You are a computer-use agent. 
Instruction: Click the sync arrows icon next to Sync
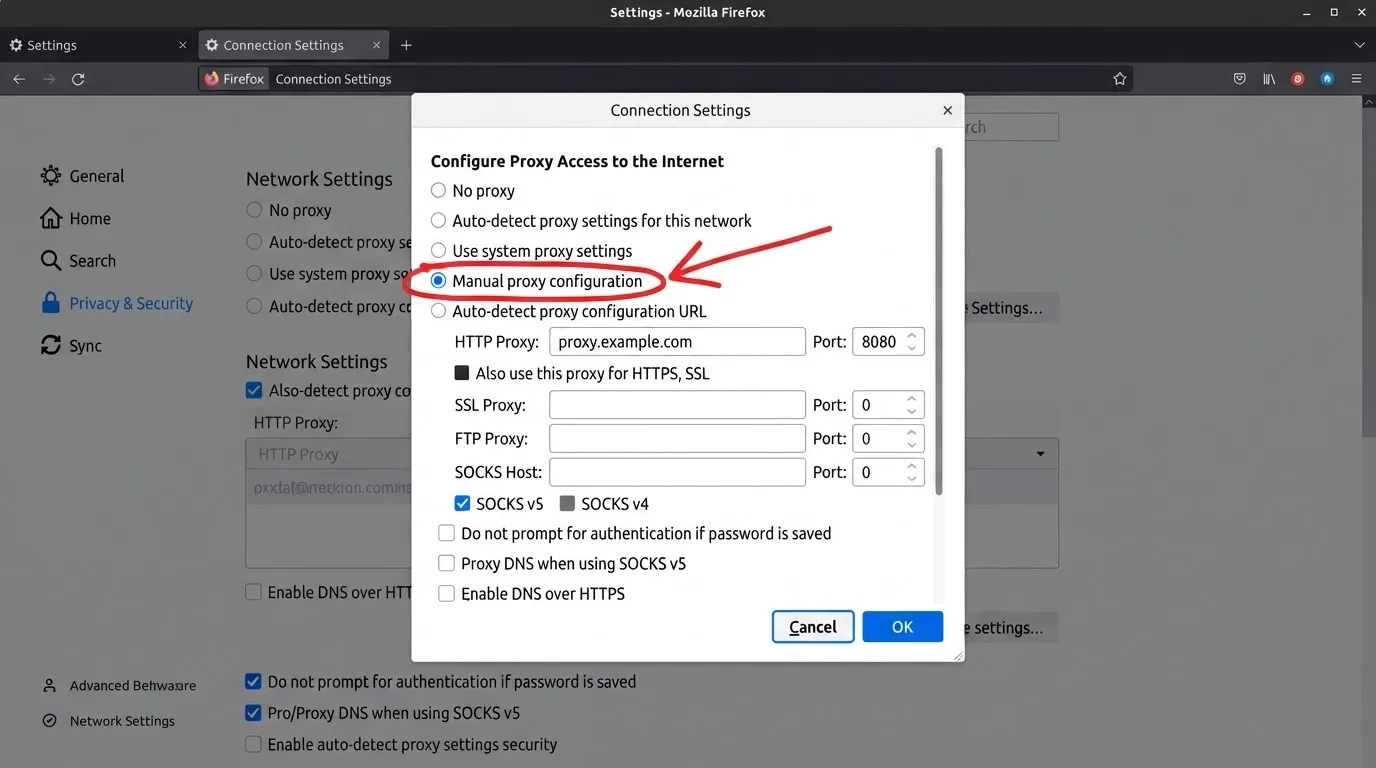click(x=51, y=345)
